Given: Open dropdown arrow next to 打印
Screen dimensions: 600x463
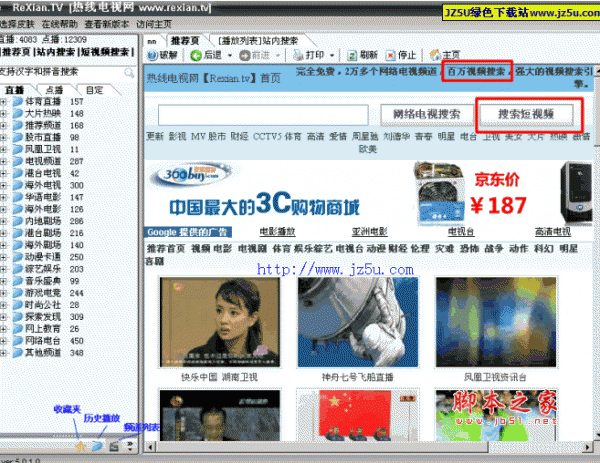Looking at the screenshot, I should point(332,56).
